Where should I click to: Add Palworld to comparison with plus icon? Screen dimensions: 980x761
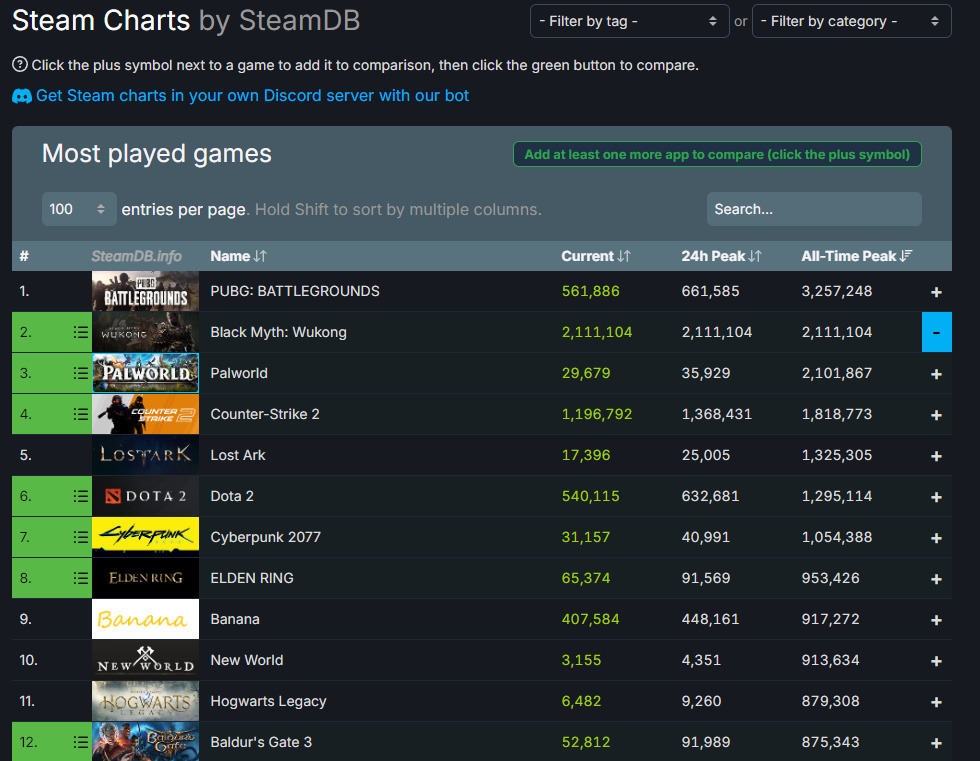[x=936, y=374]
